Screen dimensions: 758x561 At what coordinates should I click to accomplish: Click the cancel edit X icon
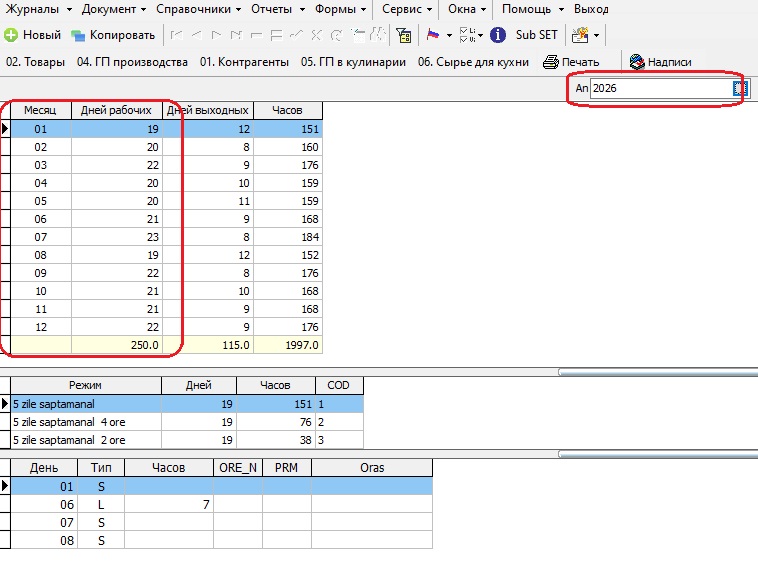pyautogui.click(x=316, y=35)
